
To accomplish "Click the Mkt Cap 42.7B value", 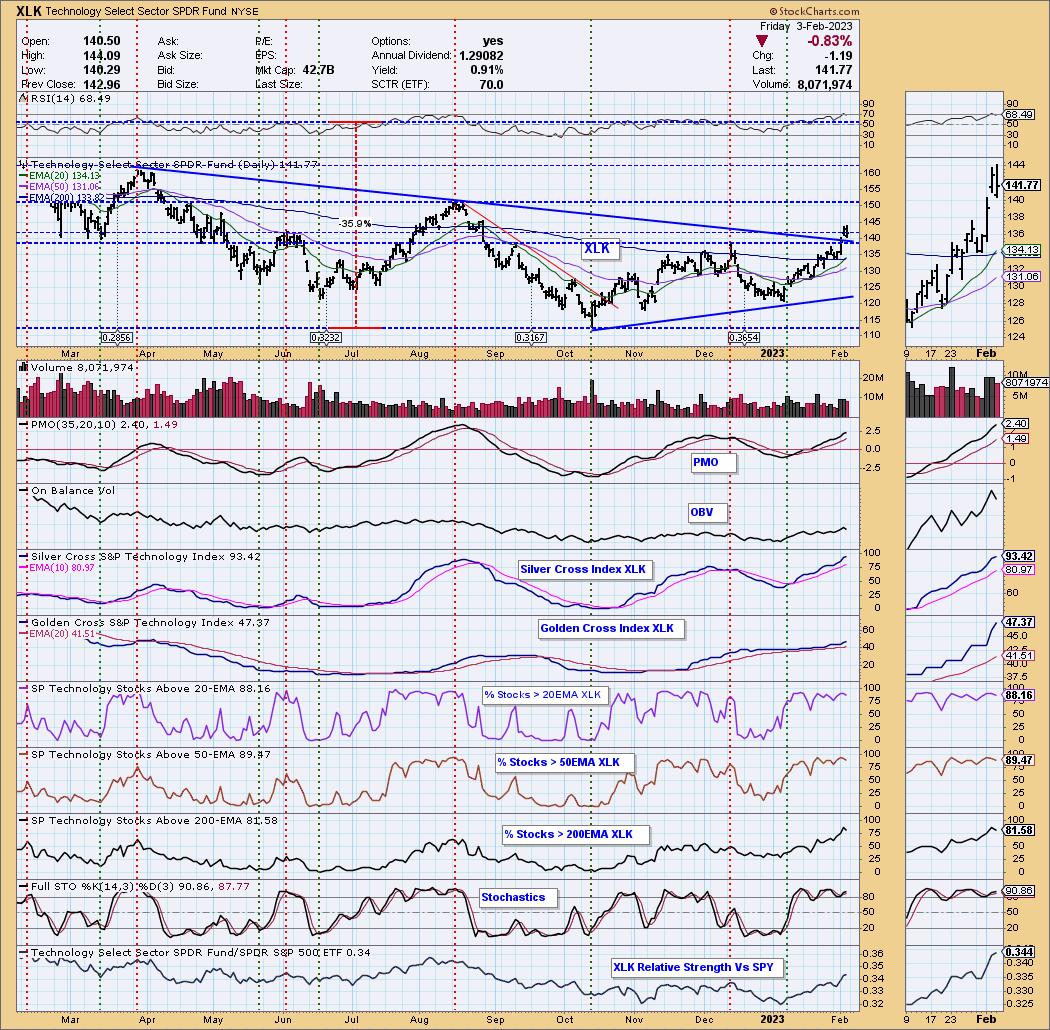I will coord(318,70).
